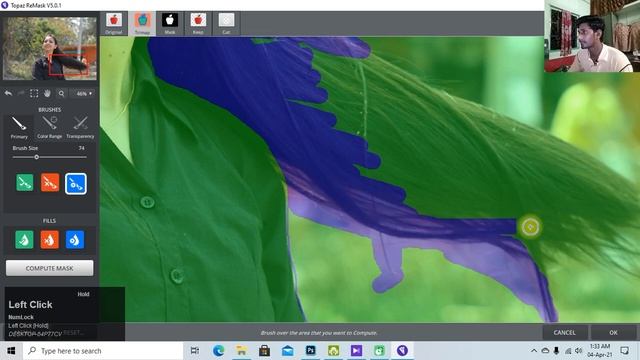The image size is (640, 360).
Task: Switch to the Trimap view tab
Action: pos(142,23)
